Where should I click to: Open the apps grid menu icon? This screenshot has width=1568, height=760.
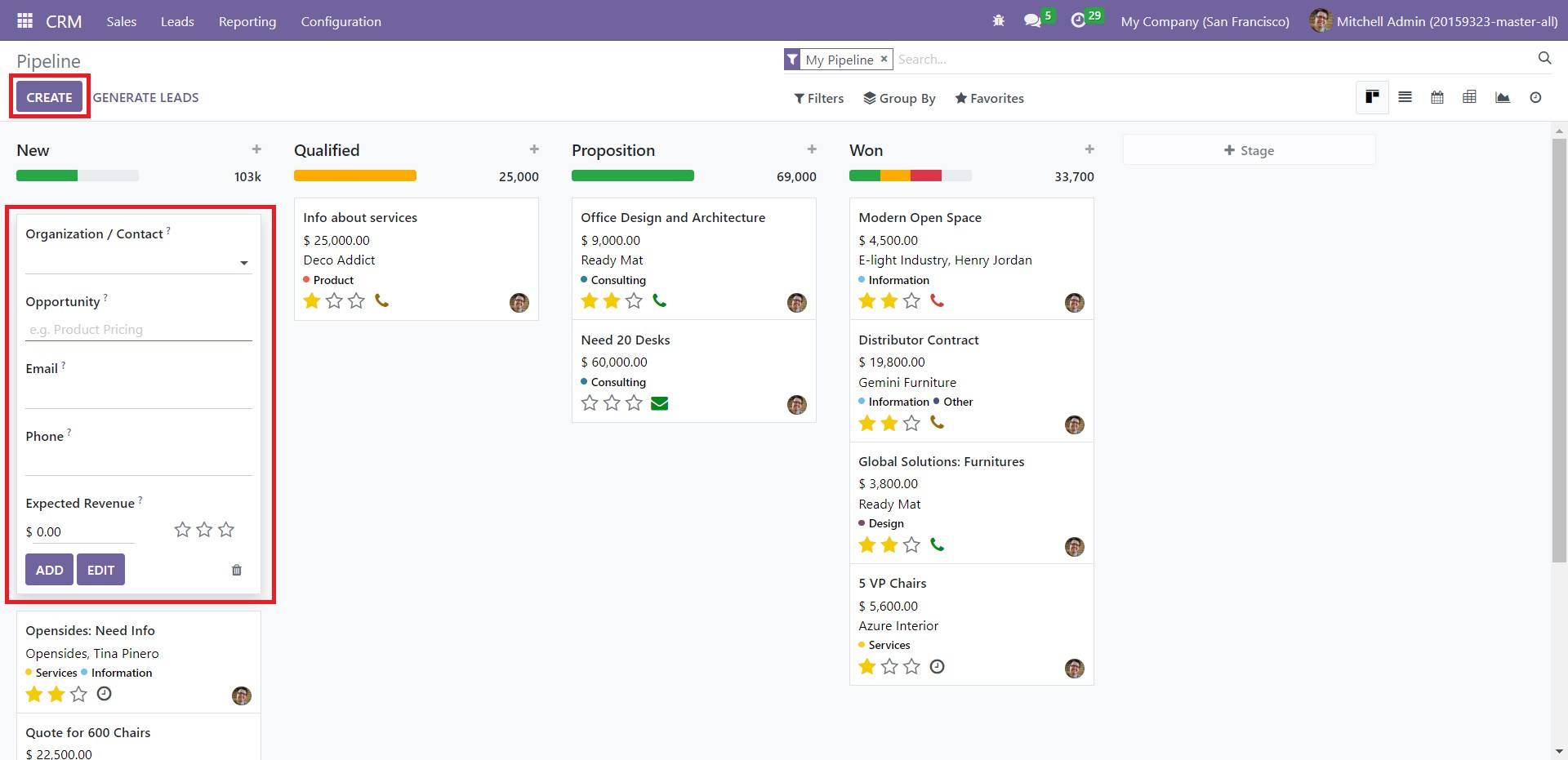click(x=24, y=21)
